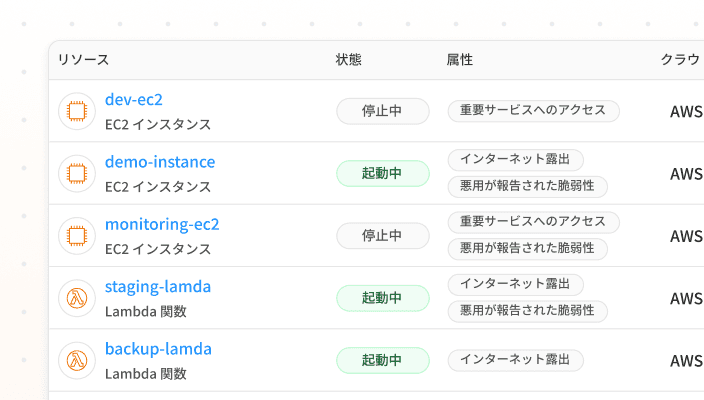The image size is (704, 400).
Task: Select dev-ec2's 重要サービスへのアクセス attribute tag
Action: coord(533,110)
